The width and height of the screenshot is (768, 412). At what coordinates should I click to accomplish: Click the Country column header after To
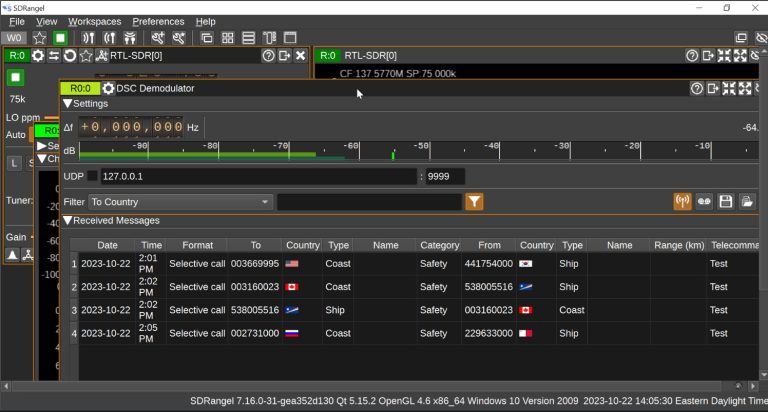coord(303,245)
